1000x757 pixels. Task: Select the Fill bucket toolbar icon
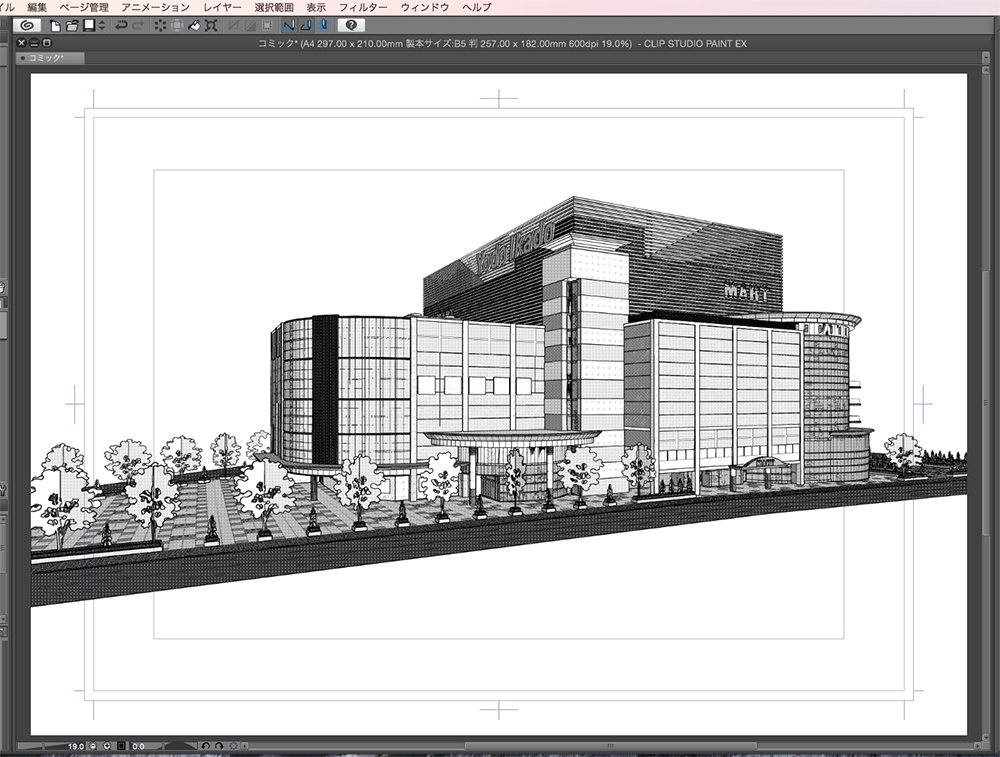click(x=194, y=26)
